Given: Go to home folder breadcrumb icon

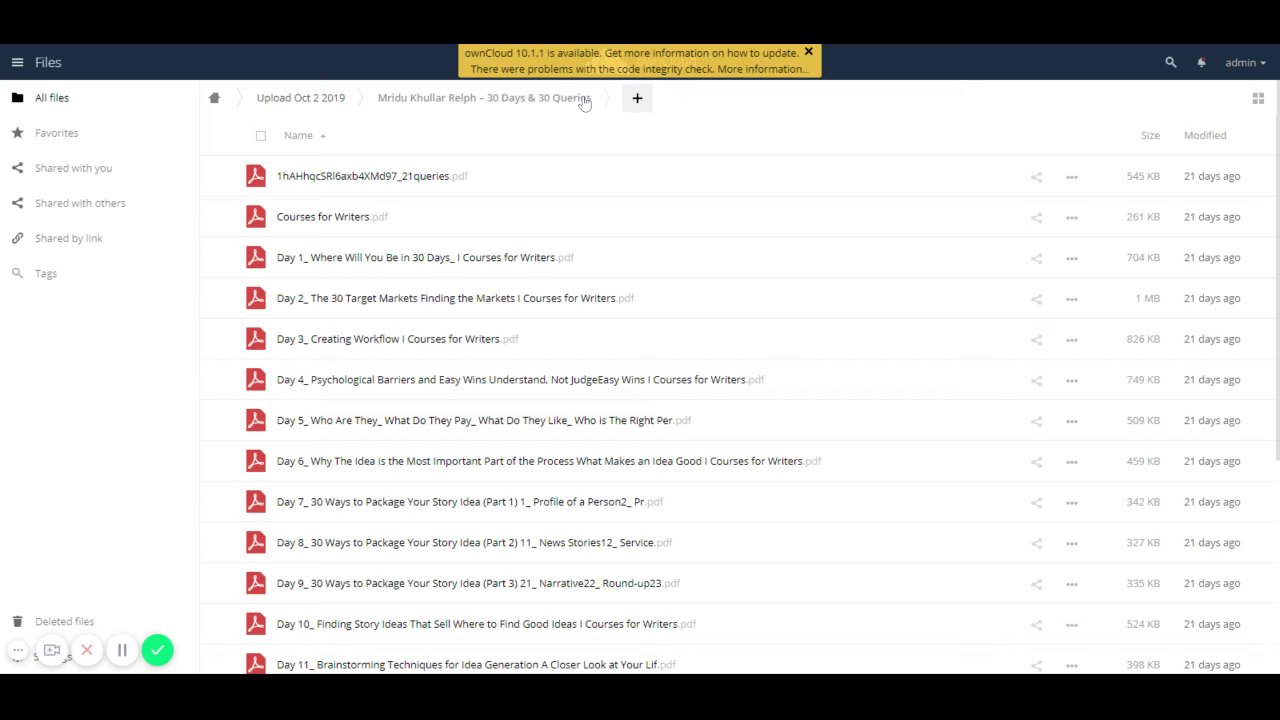Looking at the screenshot, I should [x=214, y=98].
